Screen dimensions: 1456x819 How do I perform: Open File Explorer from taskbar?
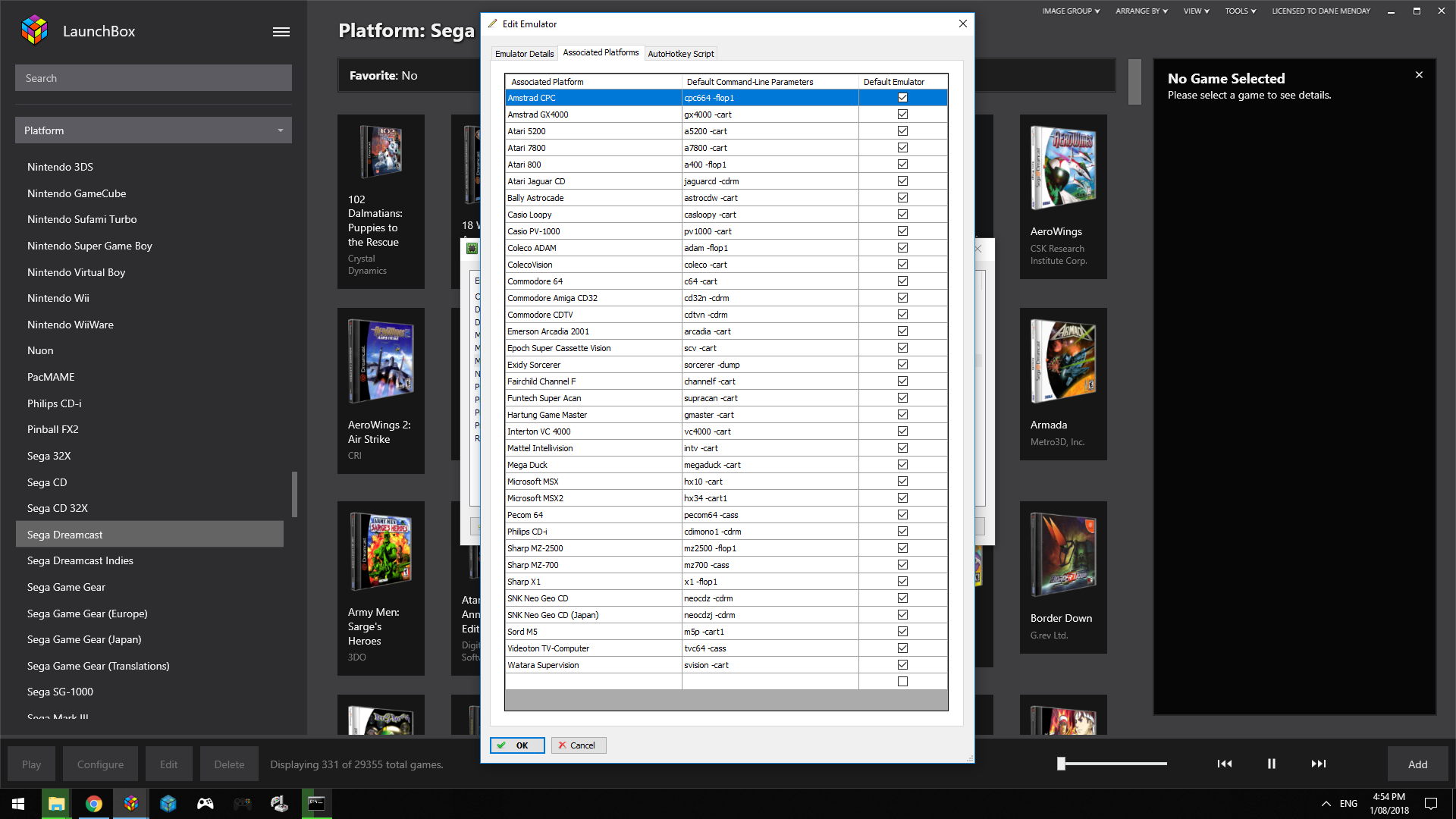tap(56, 804)
